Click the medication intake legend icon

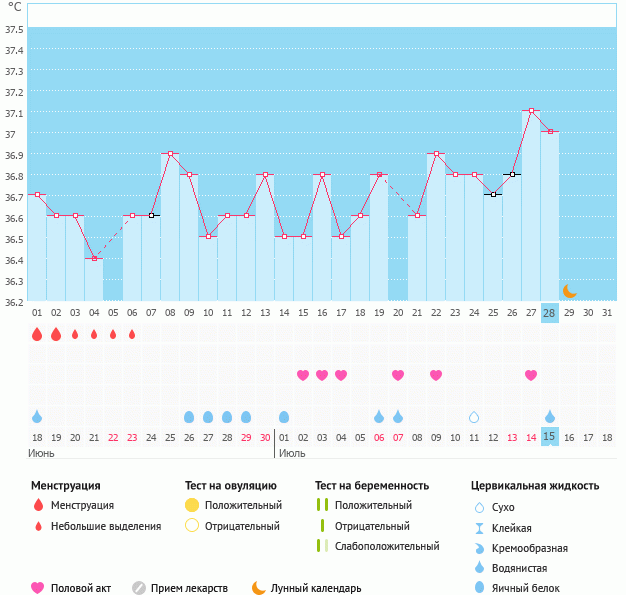pyautogui.click(x=139, y=588)
